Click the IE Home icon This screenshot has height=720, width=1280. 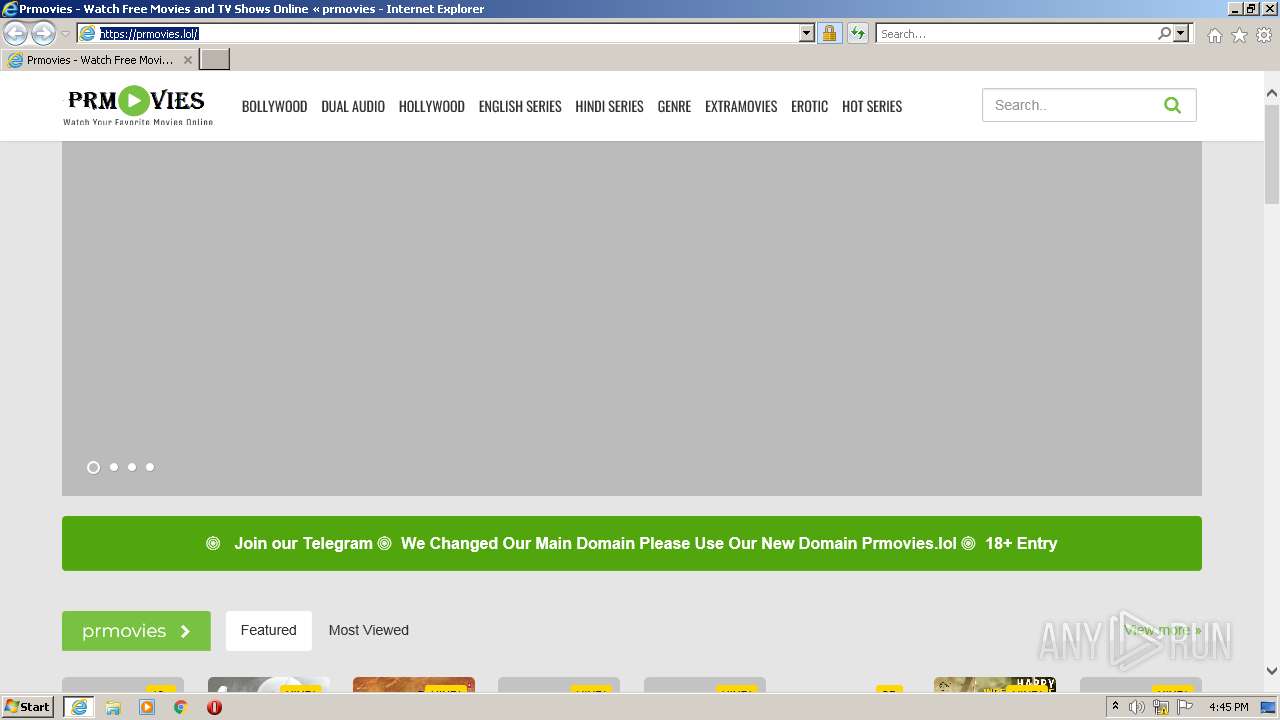1214,35
